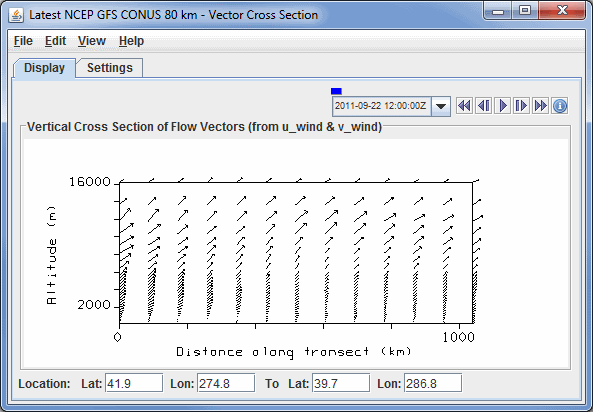
Task: Minimize the Vector Cross Section window
Action: pyautogui.click(x=498, y=11)
